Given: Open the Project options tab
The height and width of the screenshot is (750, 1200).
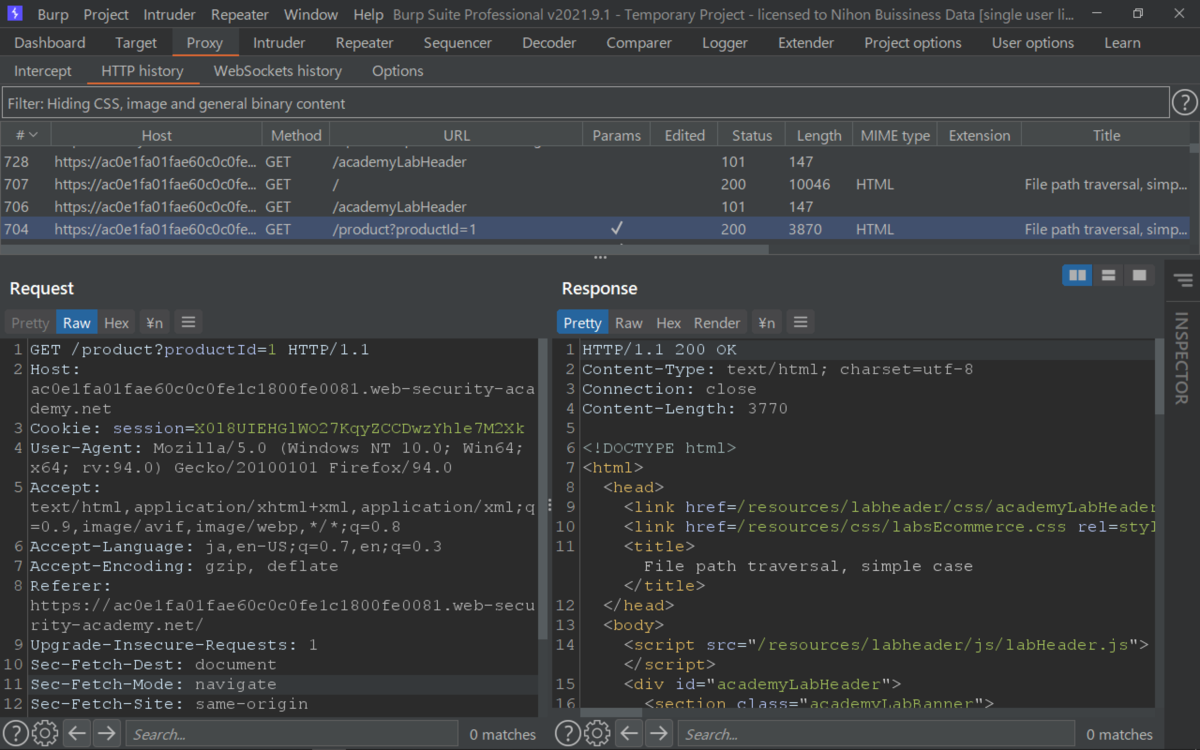Looking at the screenshot, I should pos(913,43).
